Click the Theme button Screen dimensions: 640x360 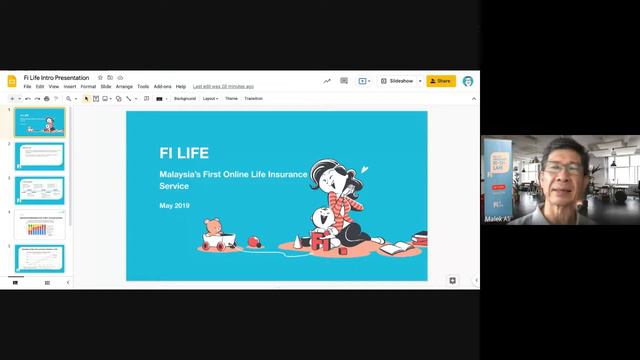point(231,99)
